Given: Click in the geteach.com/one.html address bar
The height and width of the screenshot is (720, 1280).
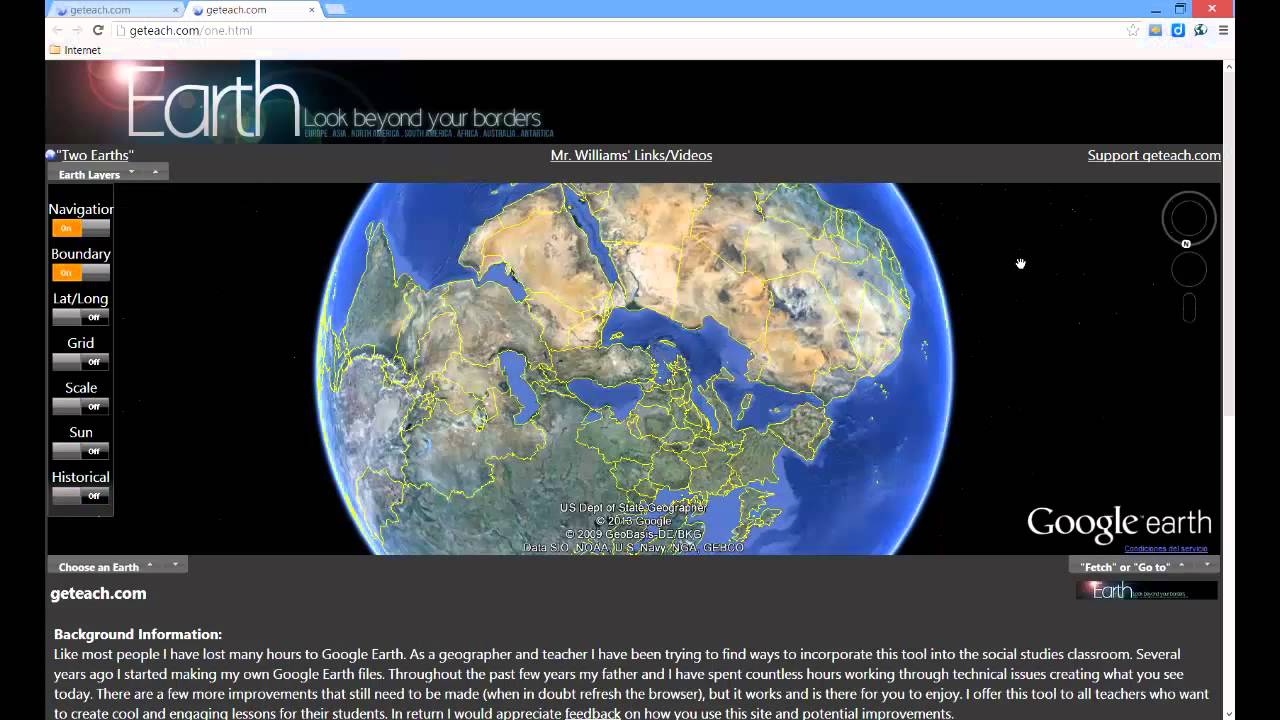Looking at the screenshot, I should 620,30.
